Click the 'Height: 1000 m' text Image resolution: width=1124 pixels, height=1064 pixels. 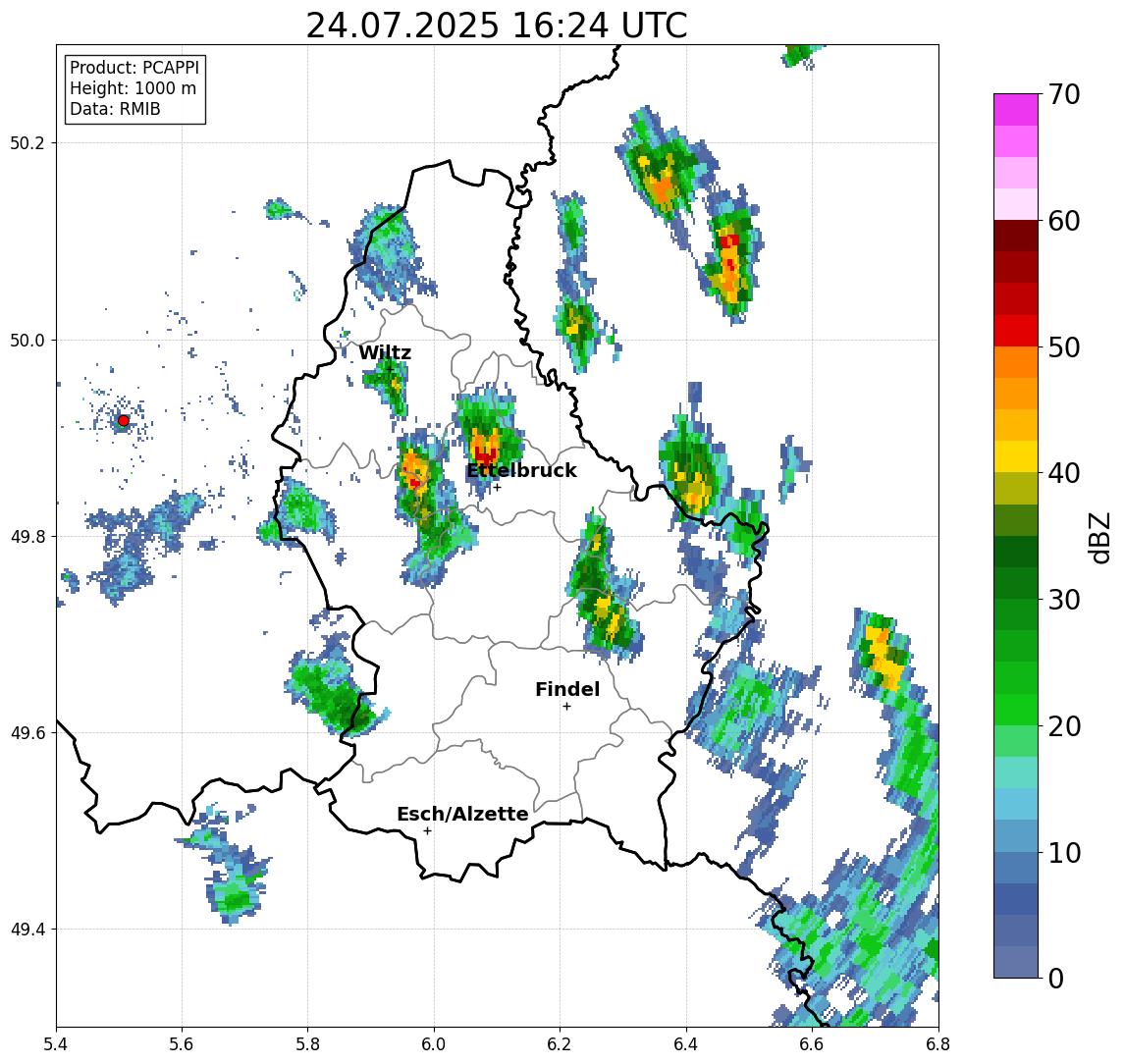coord(133,88)
